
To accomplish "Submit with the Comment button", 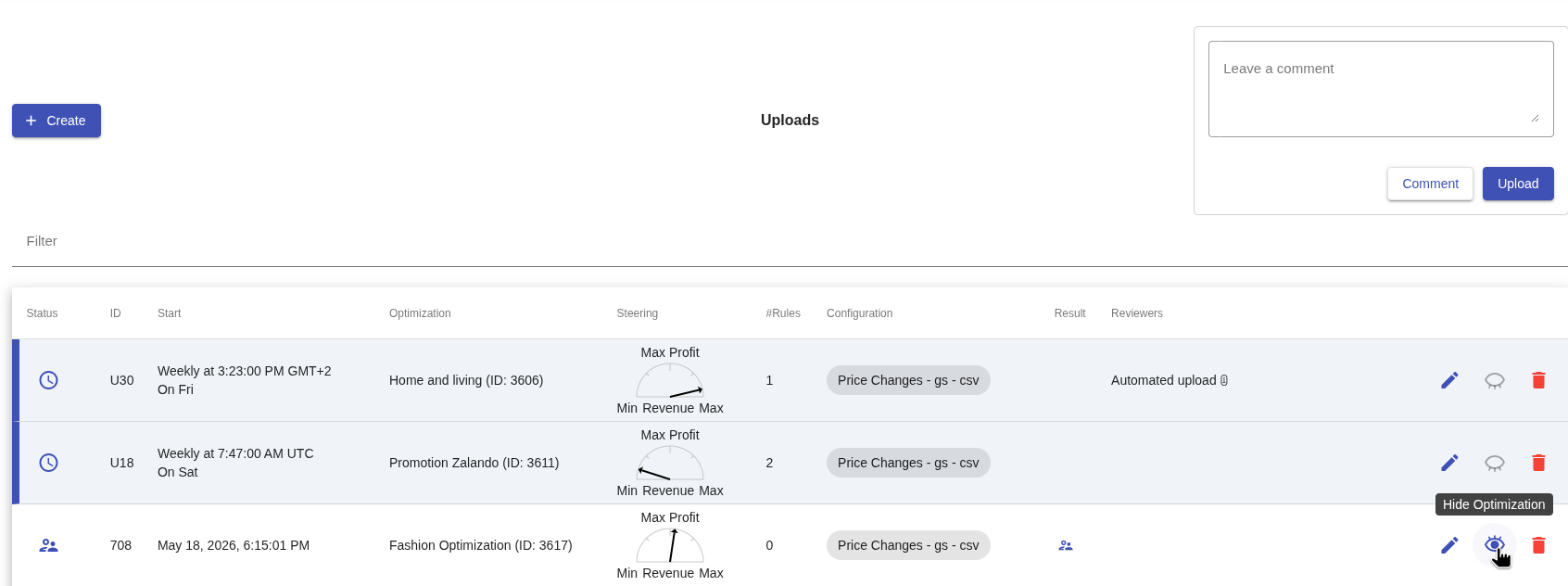I will 1430,184.
